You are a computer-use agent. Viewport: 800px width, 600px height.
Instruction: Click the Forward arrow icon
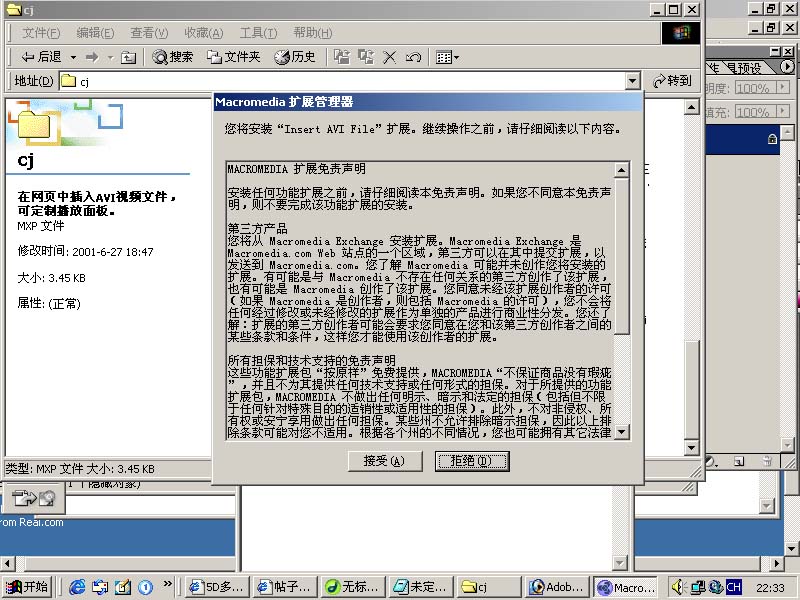[92, 57]
